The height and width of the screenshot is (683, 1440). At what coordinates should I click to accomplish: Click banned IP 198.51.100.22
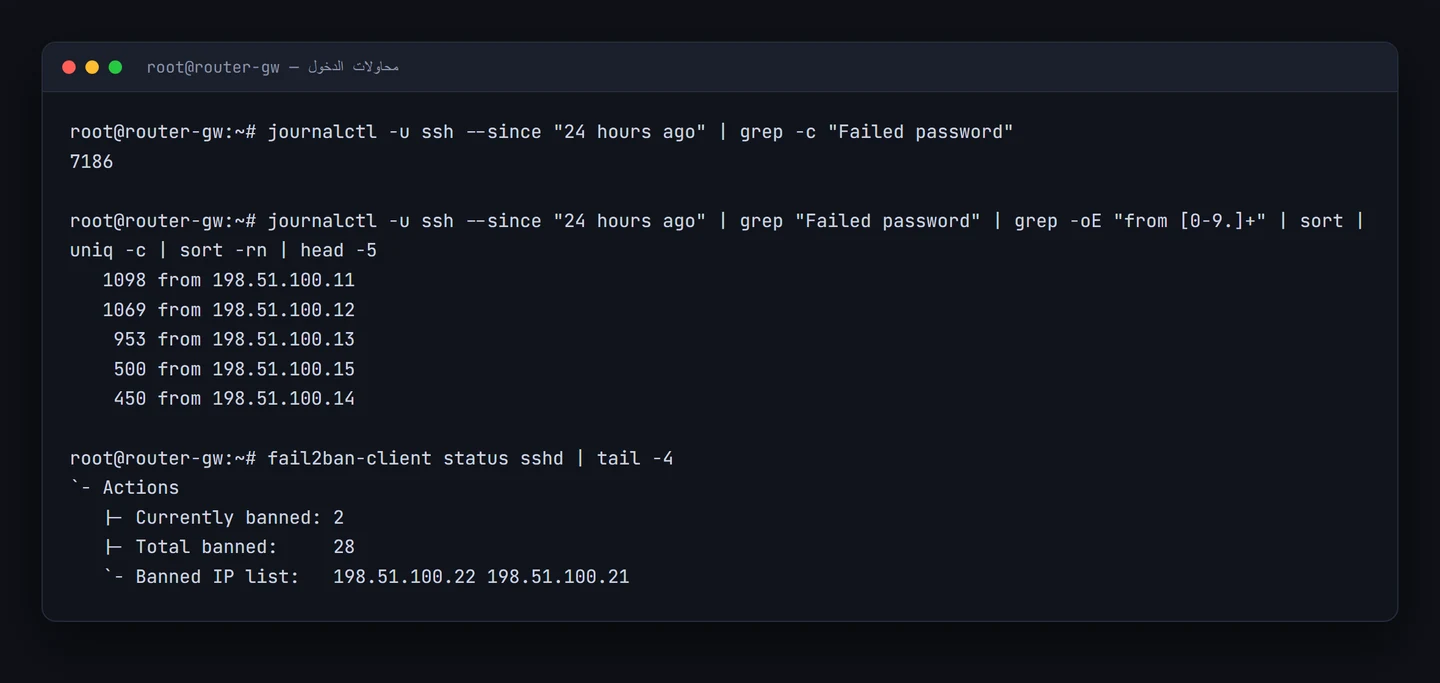click(x=404, y=577)
